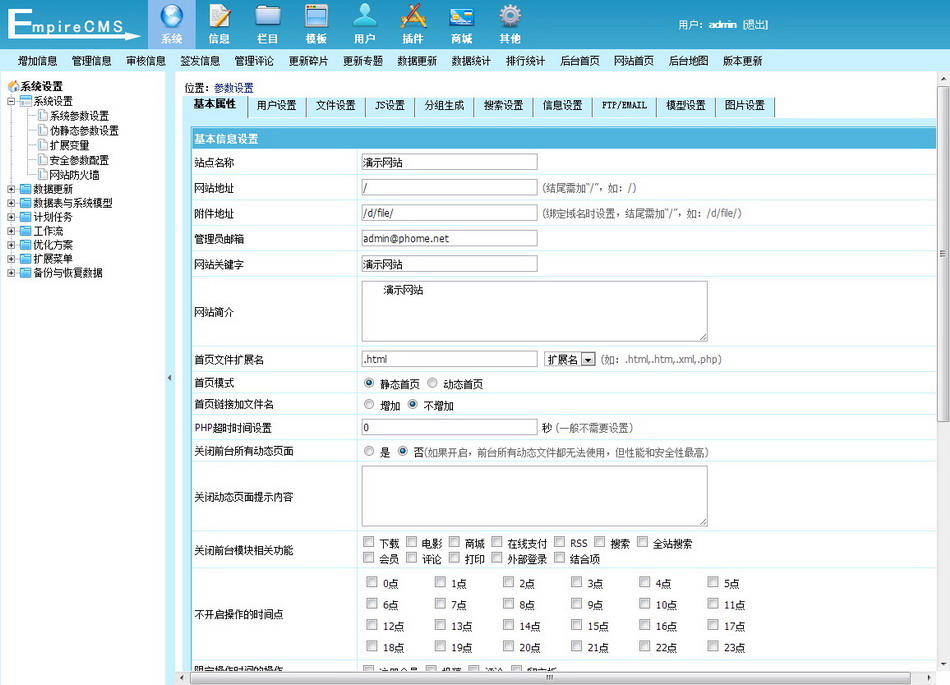Click the page icon beside 网站防火墙

[x=42, y=174]
